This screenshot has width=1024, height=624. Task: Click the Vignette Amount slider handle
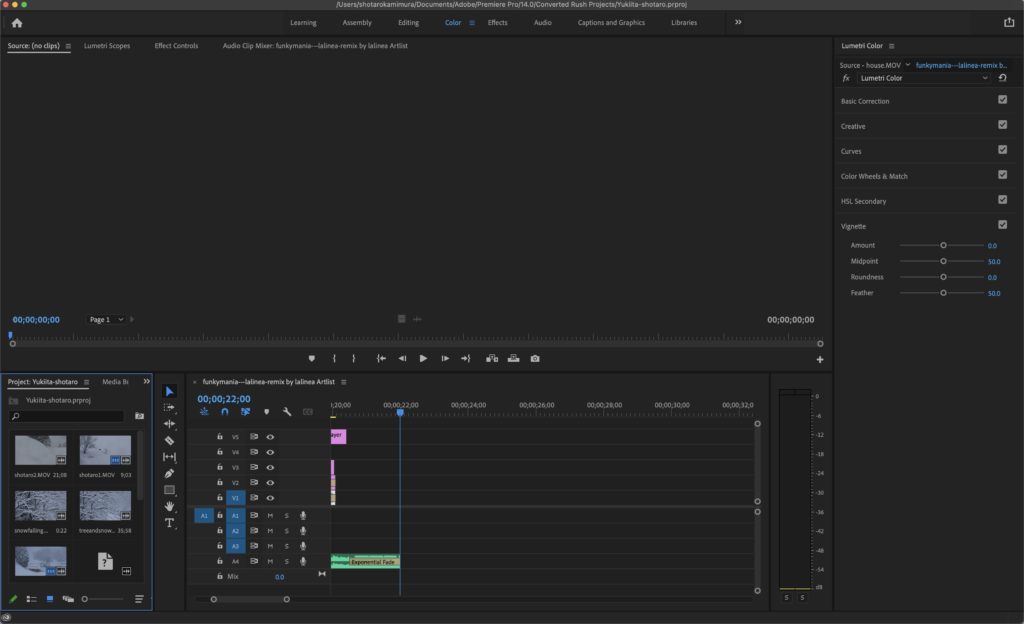click(943, 245)
